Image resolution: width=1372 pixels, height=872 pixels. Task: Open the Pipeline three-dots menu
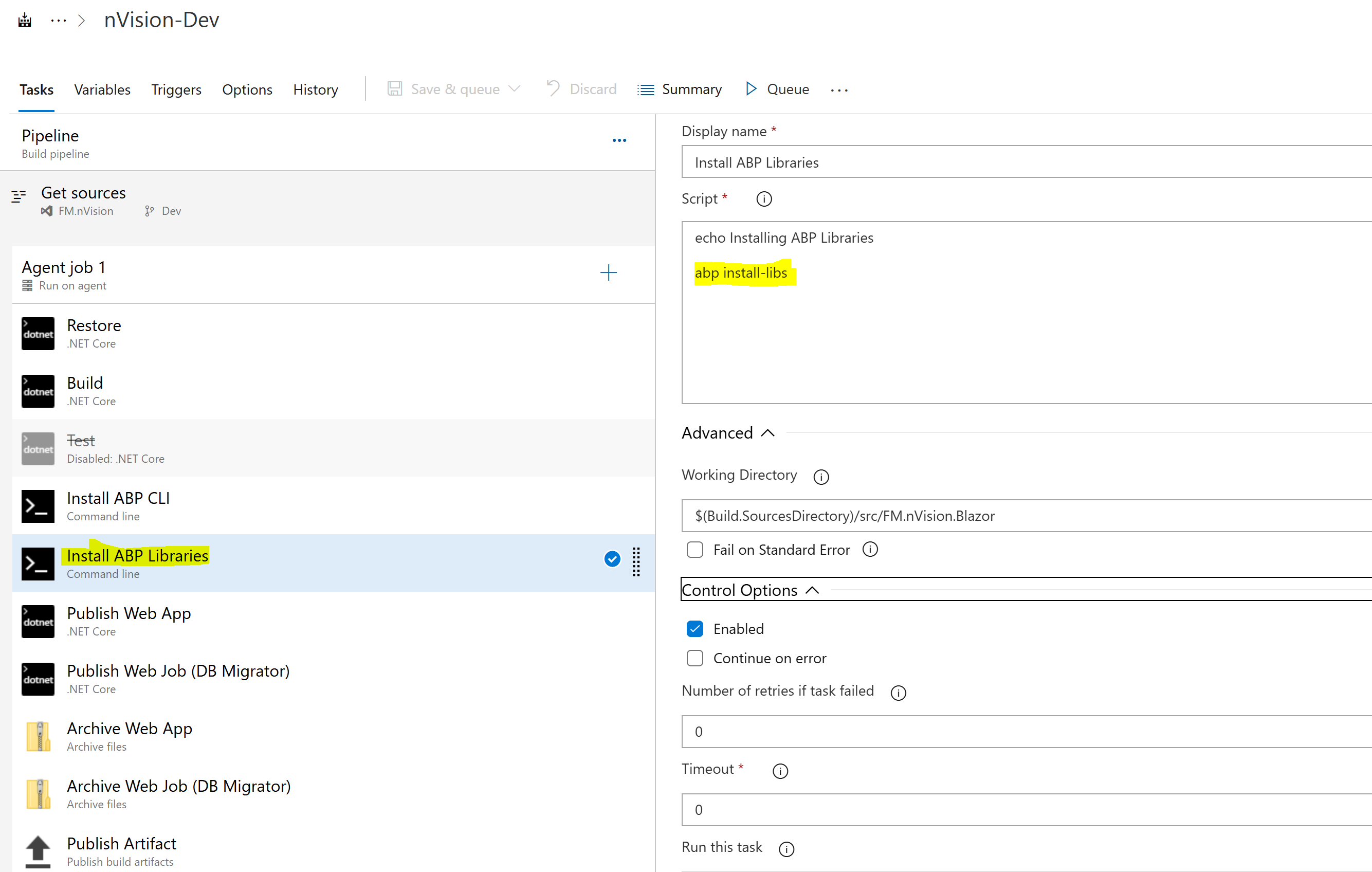pyautogui.click(x=619, y=140)
